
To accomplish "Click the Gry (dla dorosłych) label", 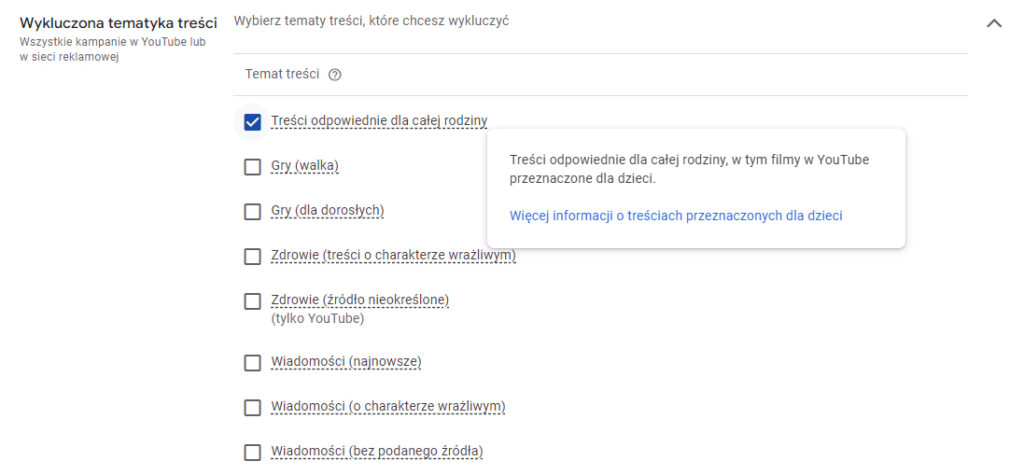I will (x=327, y=210).
